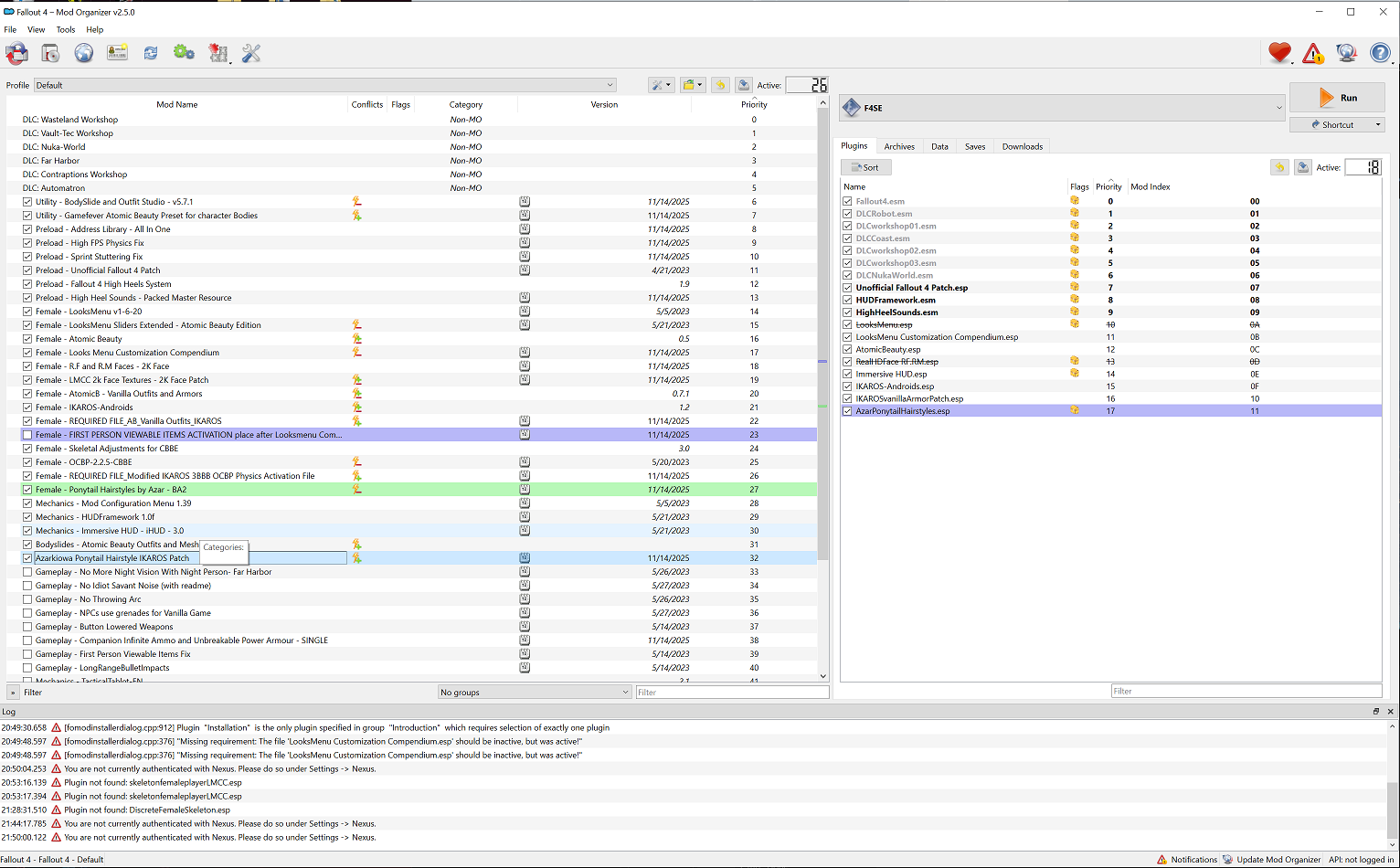This screenshot has height=868, width=1400.
Task: Sort mods by Mod Name header
Action: click(177, 104)
